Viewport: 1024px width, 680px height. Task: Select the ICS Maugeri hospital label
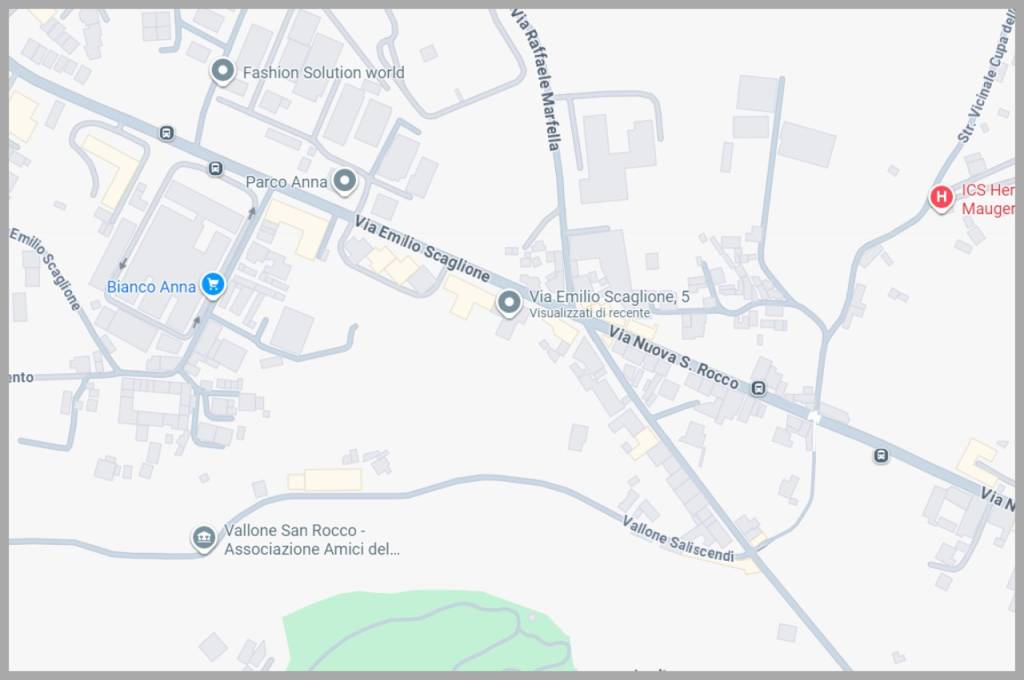[988, 199]
